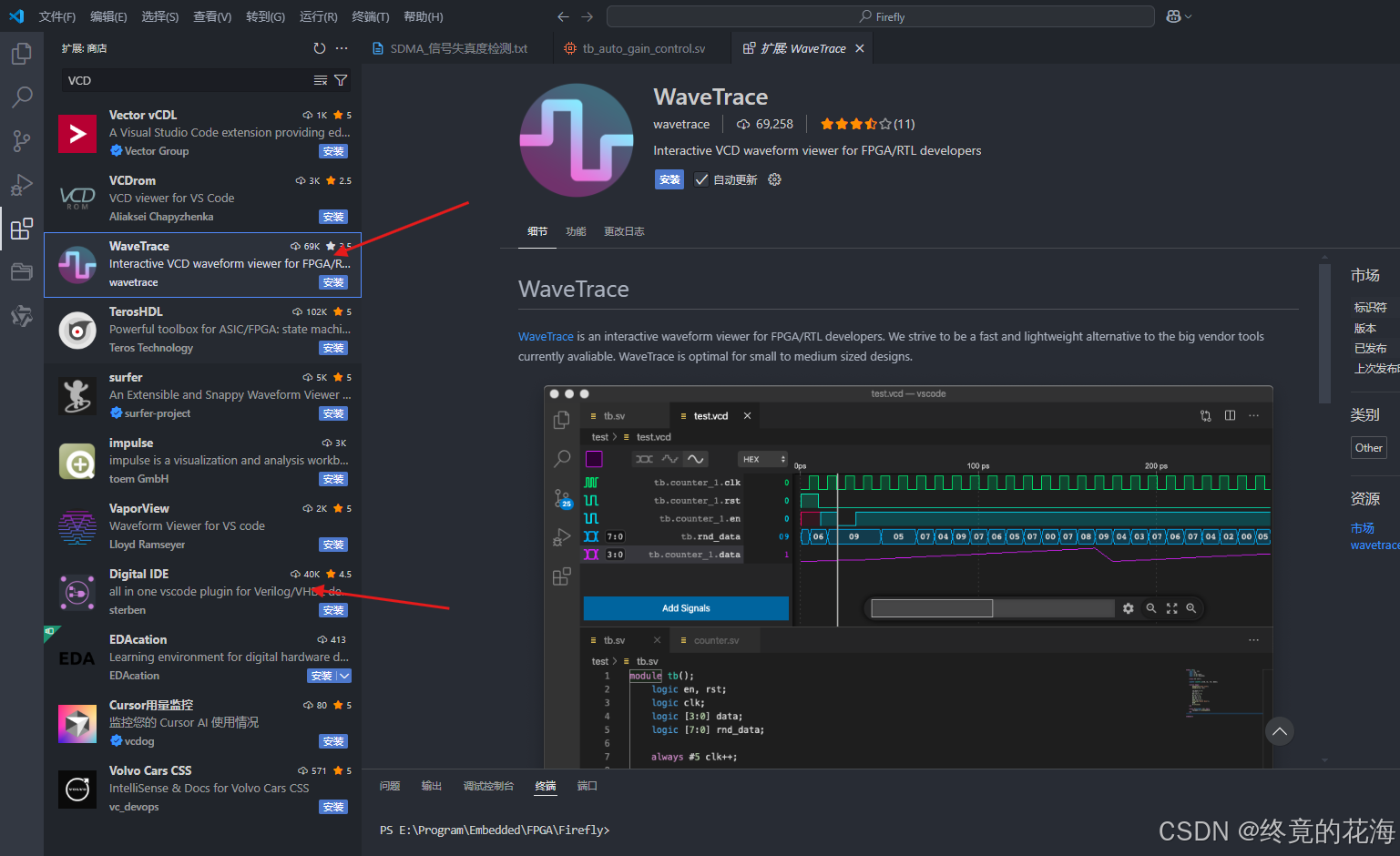Open the Explorer view in activity bar
The image size is (1400, 856).
tap(22, 54)
